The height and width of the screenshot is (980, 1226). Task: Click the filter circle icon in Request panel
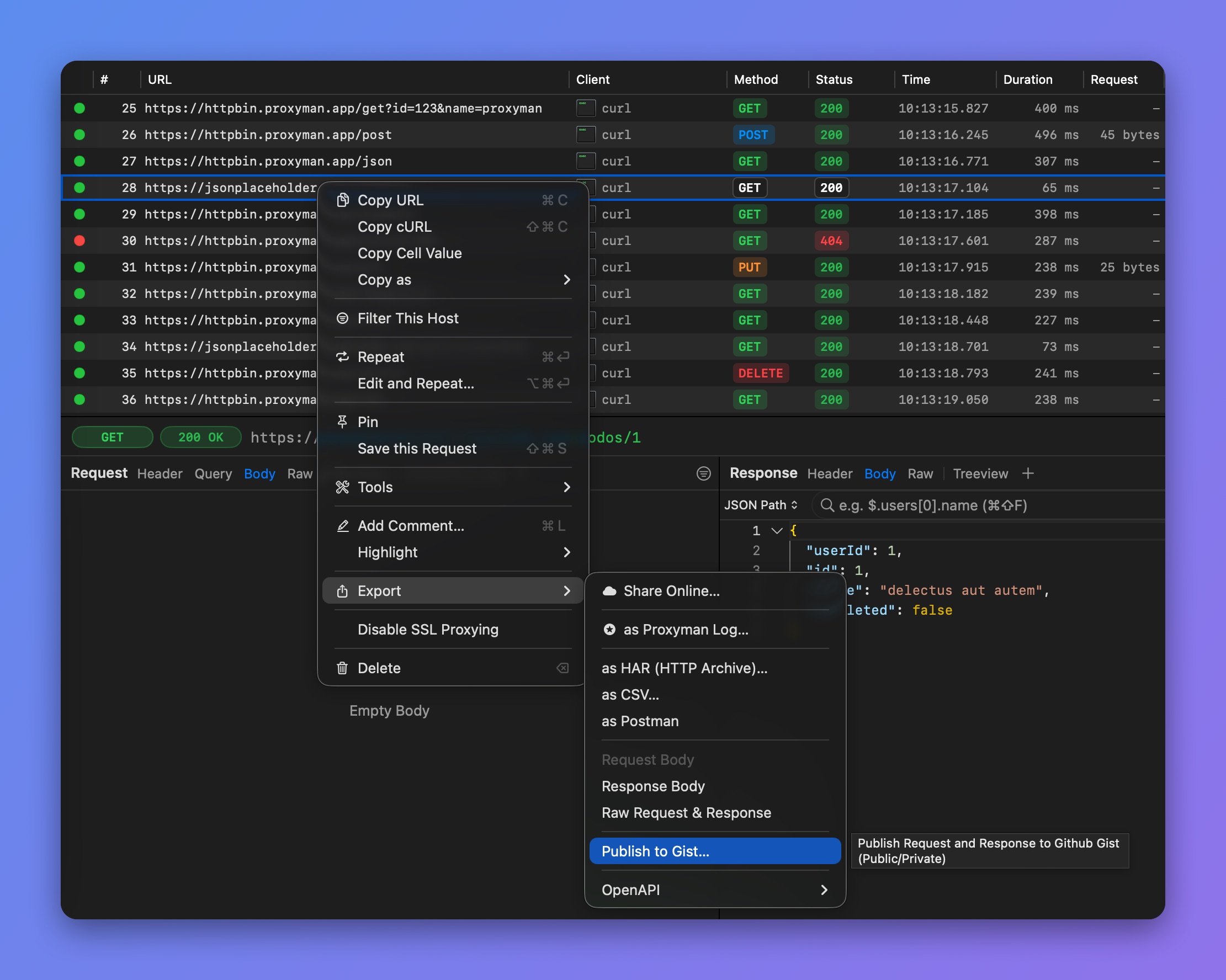pos(703,473)
